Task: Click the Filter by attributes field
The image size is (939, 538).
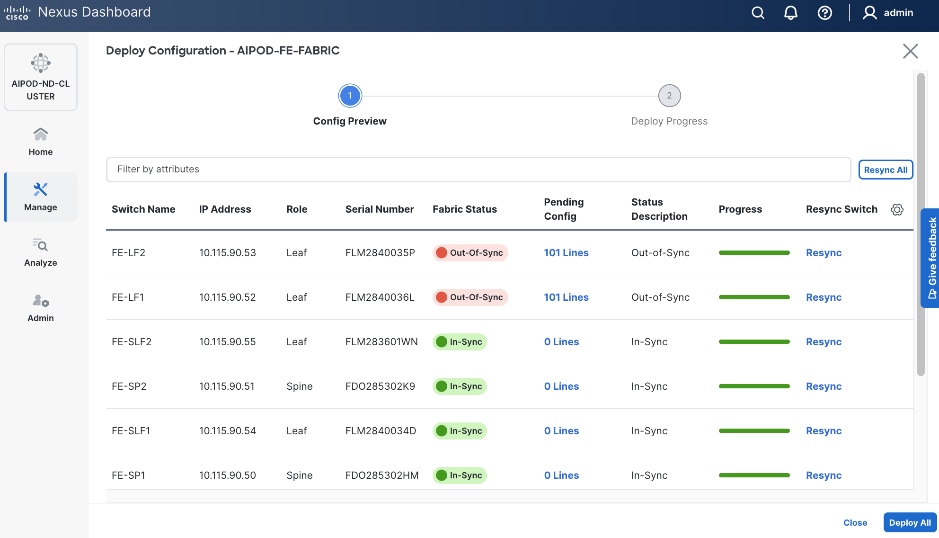Action: (x=480, y=170)
